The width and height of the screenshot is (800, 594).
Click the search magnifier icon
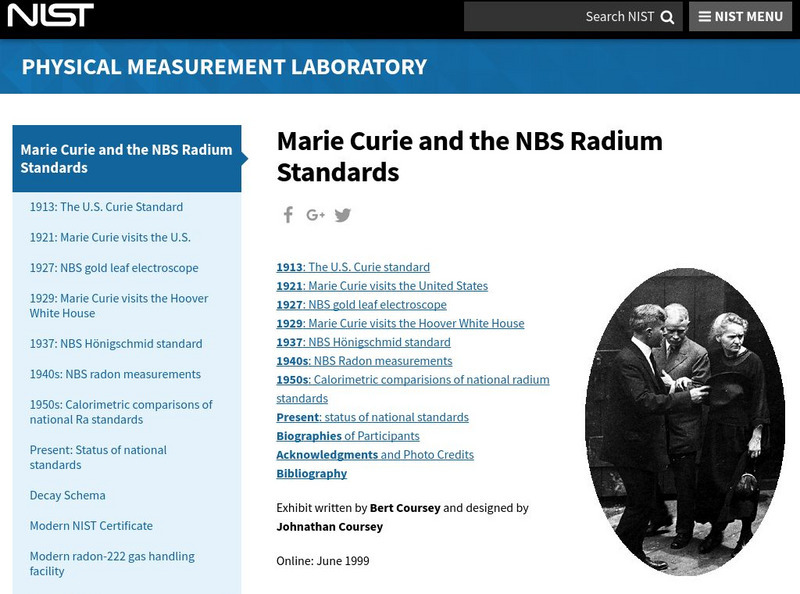pyautogui.click(x=667, y=16)
